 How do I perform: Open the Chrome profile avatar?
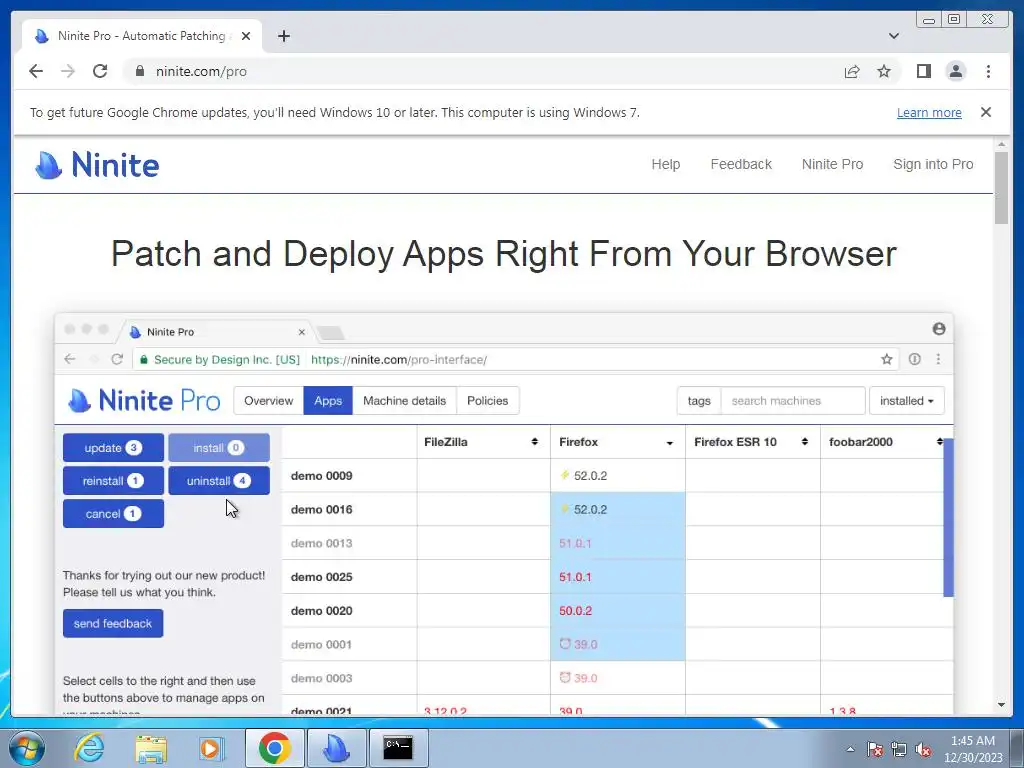(955, 71)
